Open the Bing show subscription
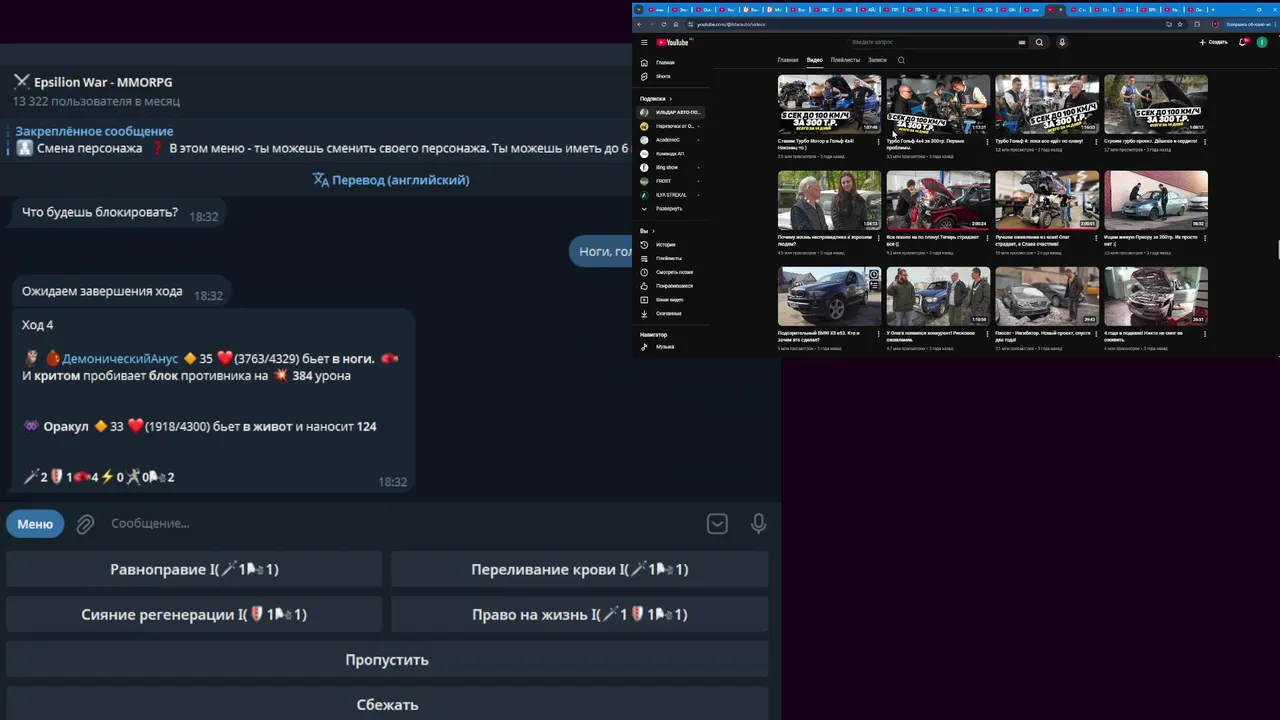Screen dimensions: 1280x720 pyautogui.click(x=672, y=167)
